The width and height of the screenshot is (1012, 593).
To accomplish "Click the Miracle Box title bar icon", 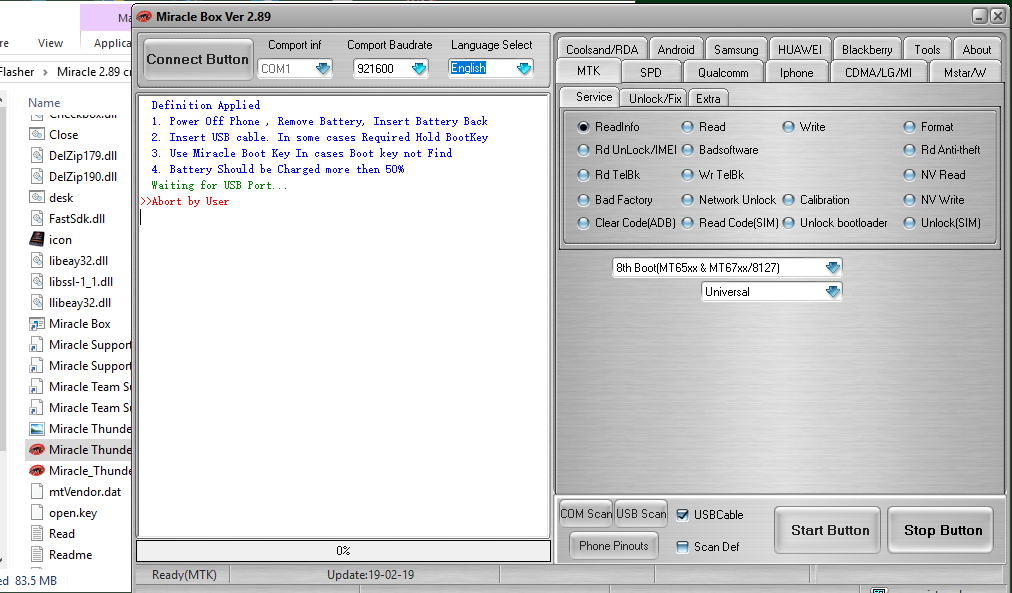I will point(143,17).
